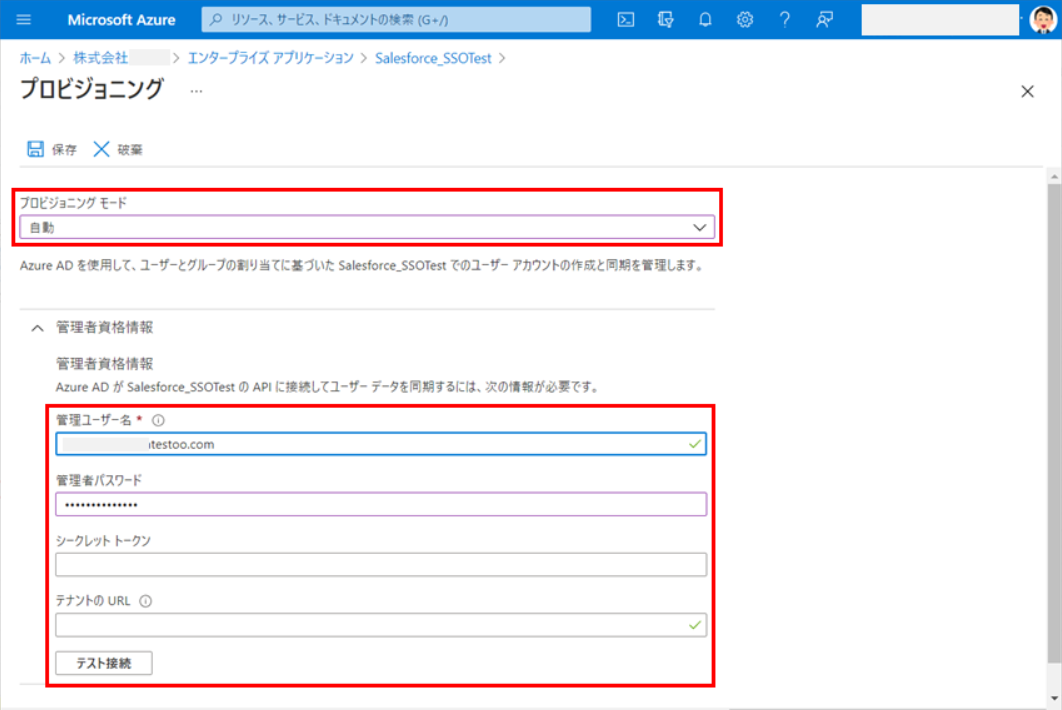The image size is (1062, 710).
Task: Open the Azure portal hamburger menu
Action: (x=24, y=19)
